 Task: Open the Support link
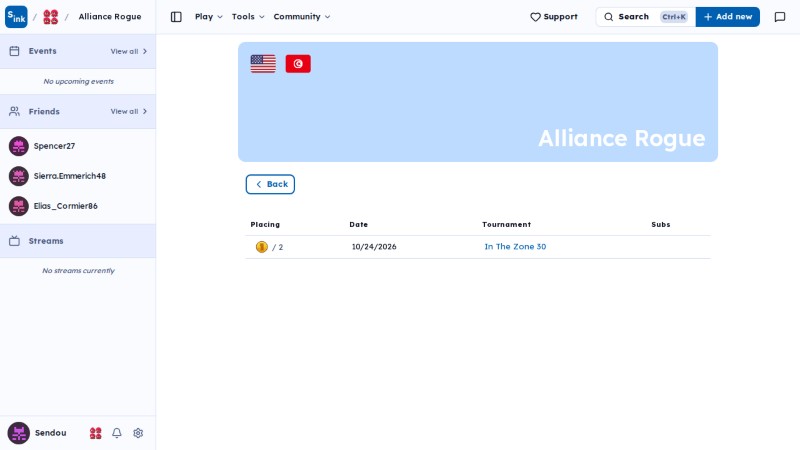click(x=554, y=17)
